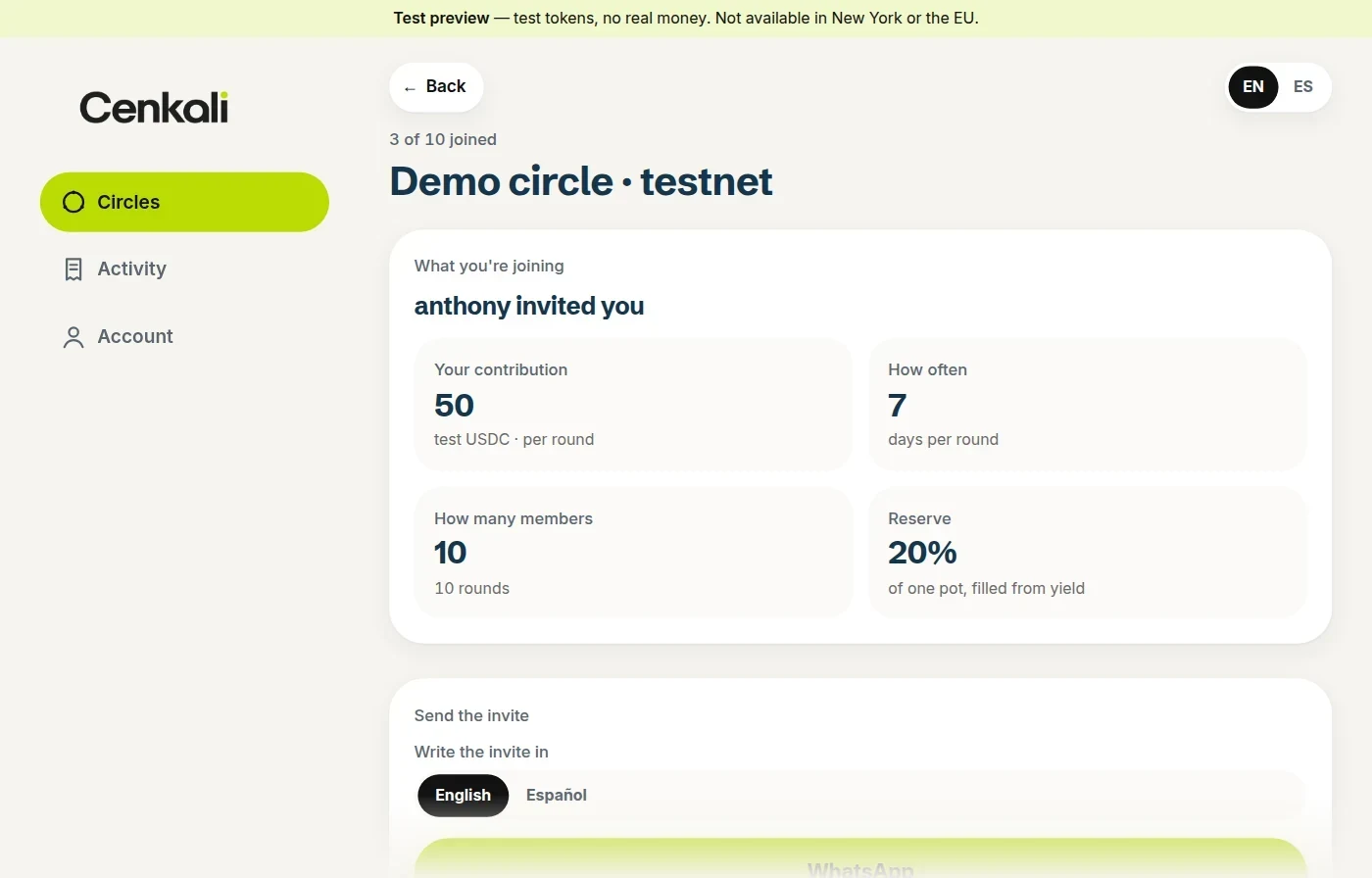Select the "Your contribution" card label
The height and width of the screenshot is (878, 1372).
[x=501, y=369]
